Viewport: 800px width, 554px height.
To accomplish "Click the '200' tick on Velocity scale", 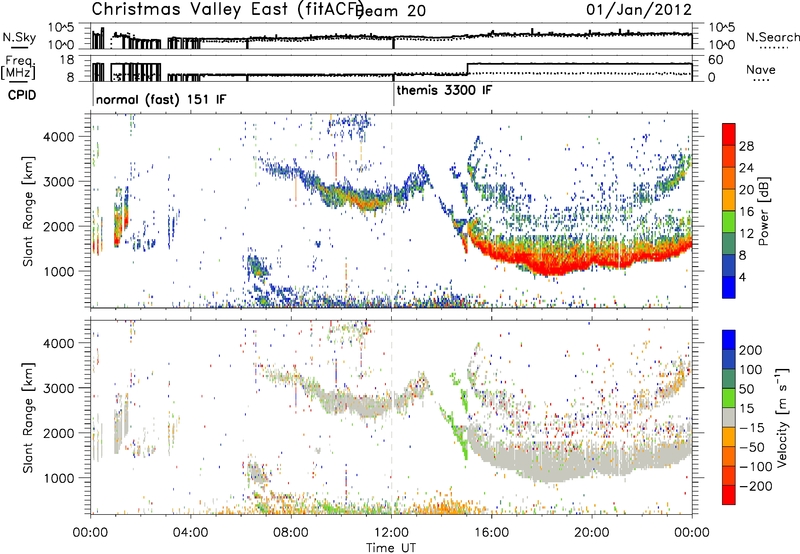I will (x=751, y=350).
